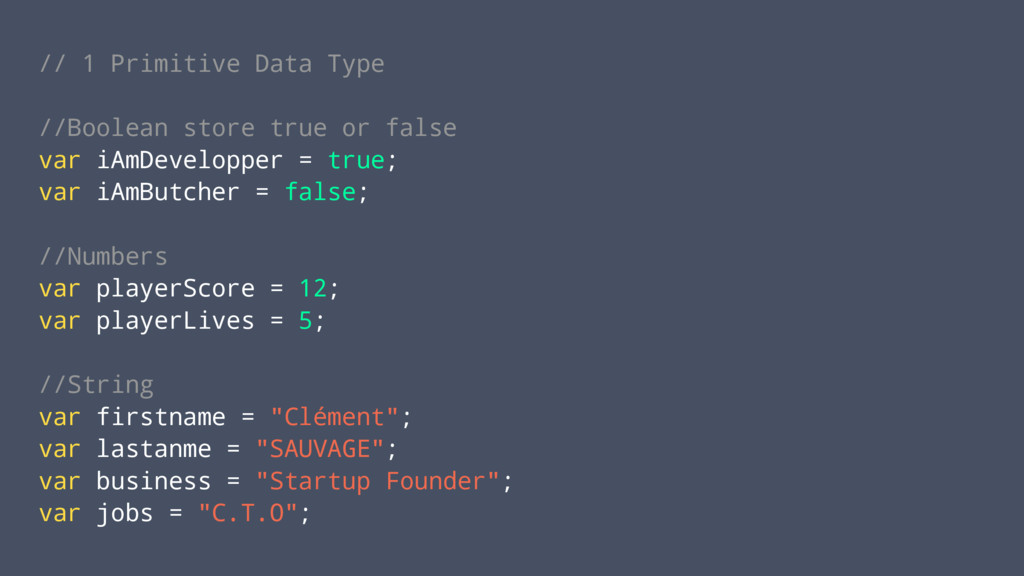Click the number 5 value
This screenshot has height=576, width=1024.
[305, 321]
